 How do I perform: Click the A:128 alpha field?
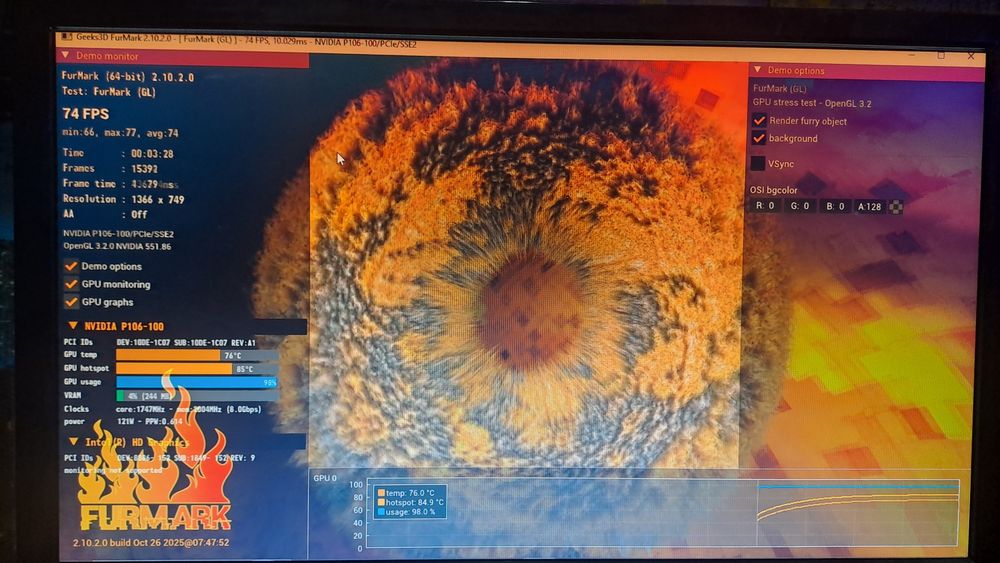[869, 207]
